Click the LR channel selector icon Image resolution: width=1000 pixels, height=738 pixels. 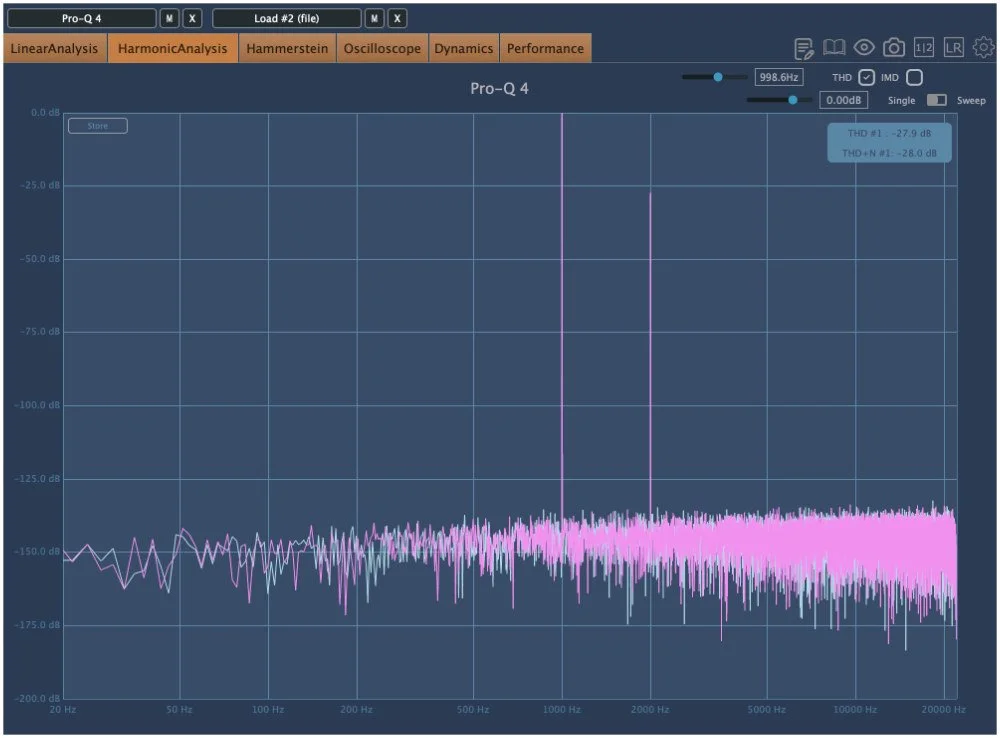(952, 46)
